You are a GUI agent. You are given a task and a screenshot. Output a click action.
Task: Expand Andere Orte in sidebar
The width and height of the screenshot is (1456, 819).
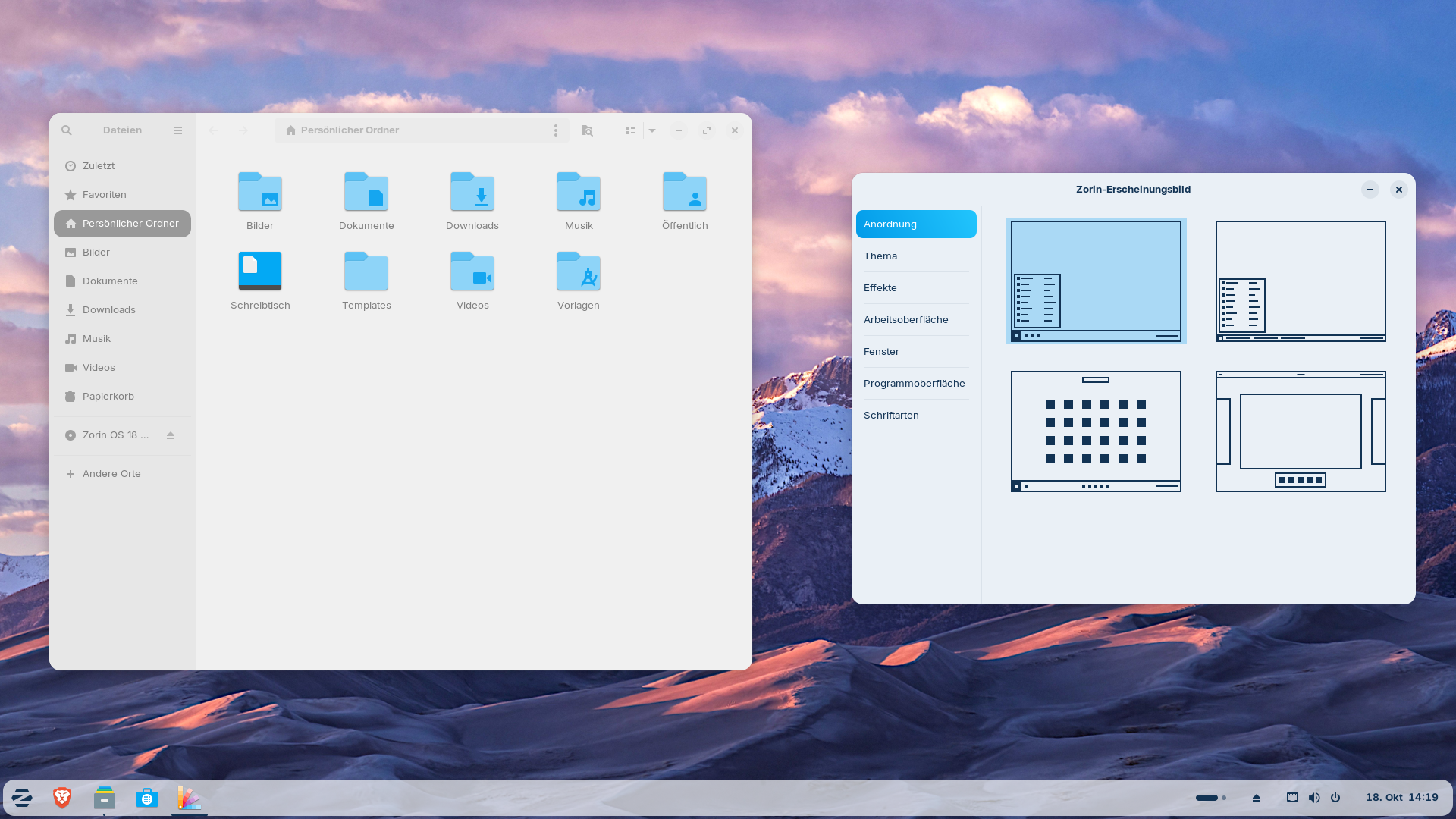[x=111, y=474]
